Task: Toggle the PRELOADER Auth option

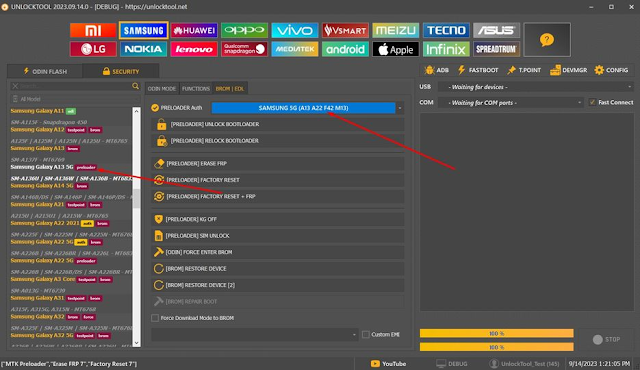Action: click(x=155, y=108)
